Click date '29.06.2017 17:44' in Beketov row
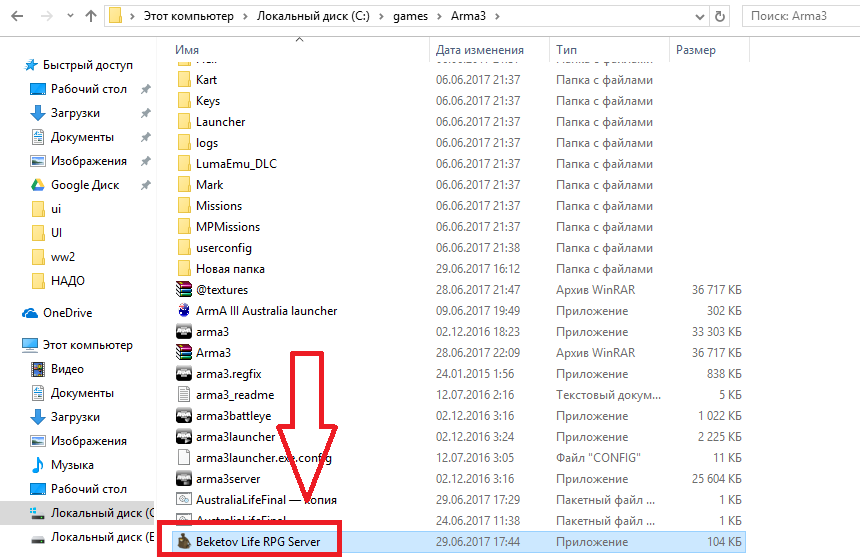Screen dimensions: 860x557 point(478,542)
